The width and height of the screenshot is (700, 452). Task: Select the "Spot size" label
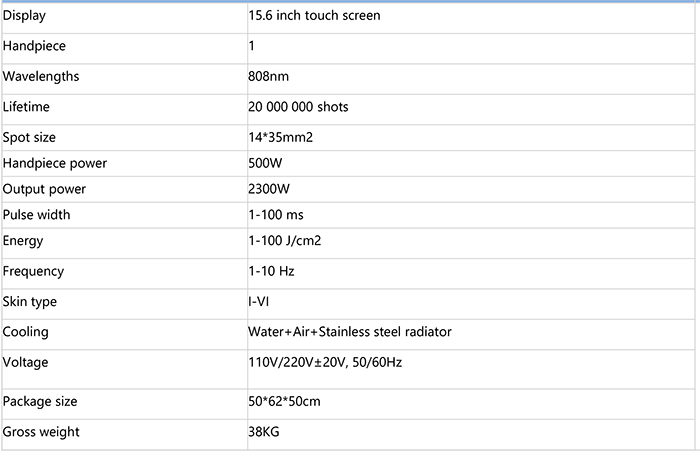[x=30, y=137]
